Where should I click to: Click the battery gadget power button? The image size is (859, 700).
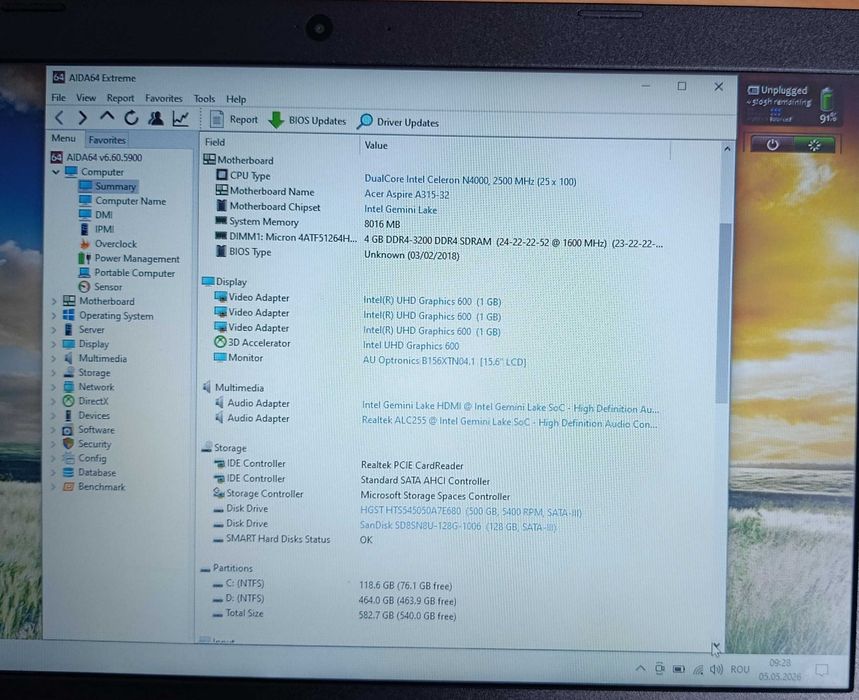772,145
